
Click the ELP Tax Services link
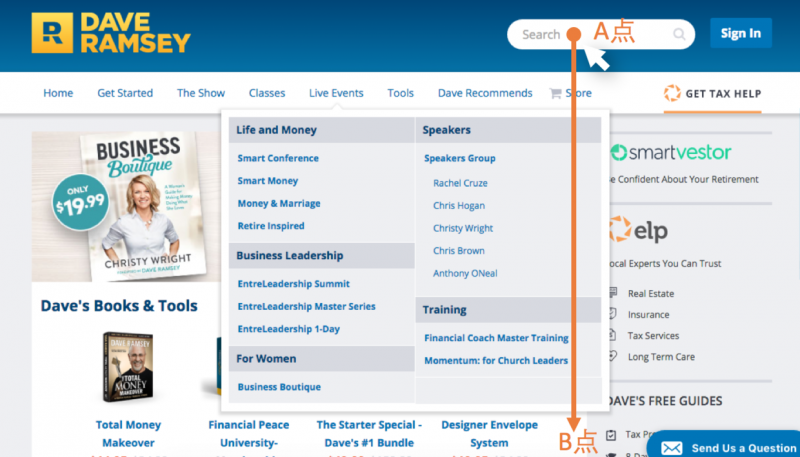[x=653, y=336]
